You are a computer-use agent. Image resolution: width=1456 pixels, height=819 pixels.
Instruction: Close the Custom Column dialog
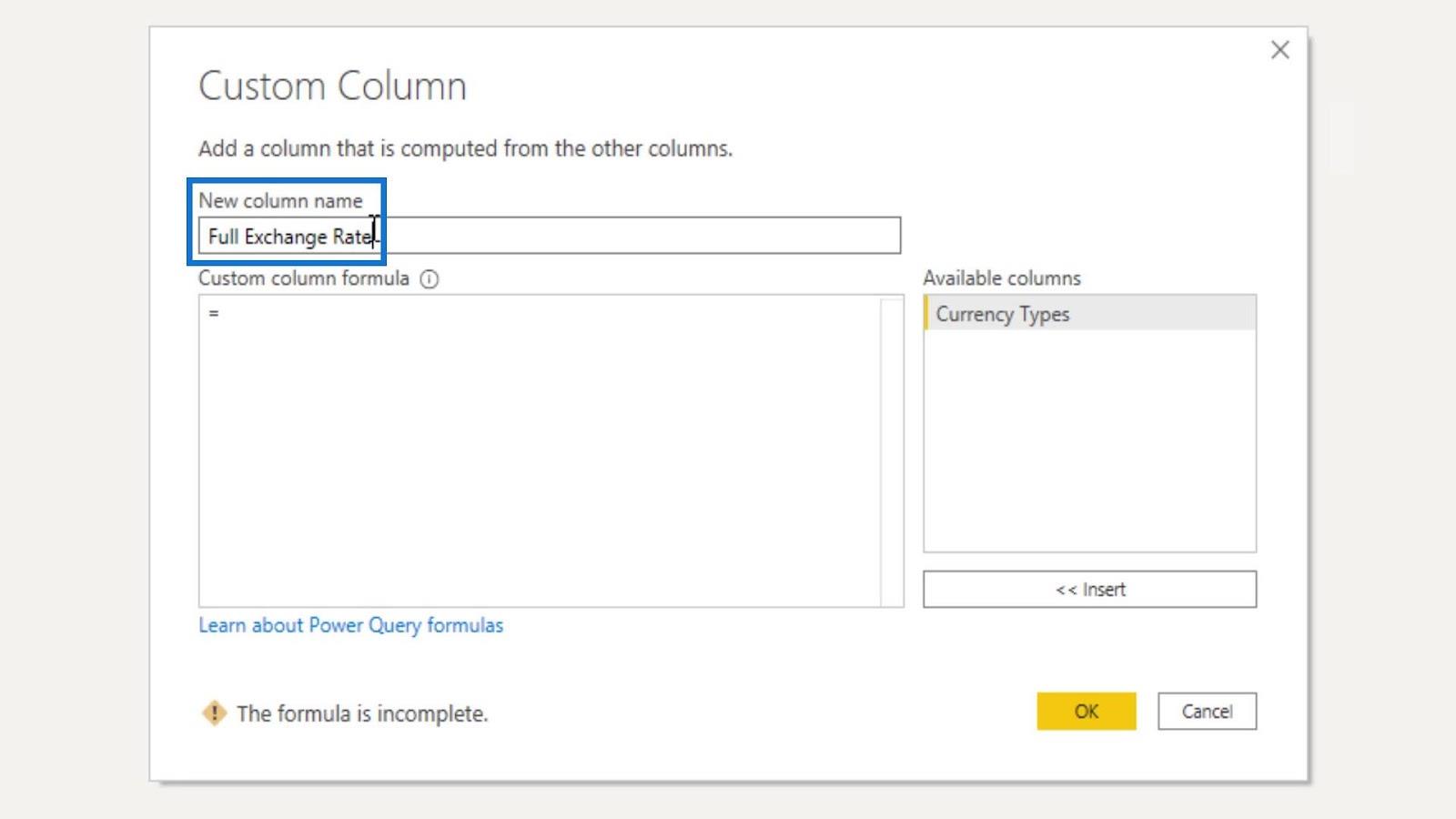(1279, 50)
